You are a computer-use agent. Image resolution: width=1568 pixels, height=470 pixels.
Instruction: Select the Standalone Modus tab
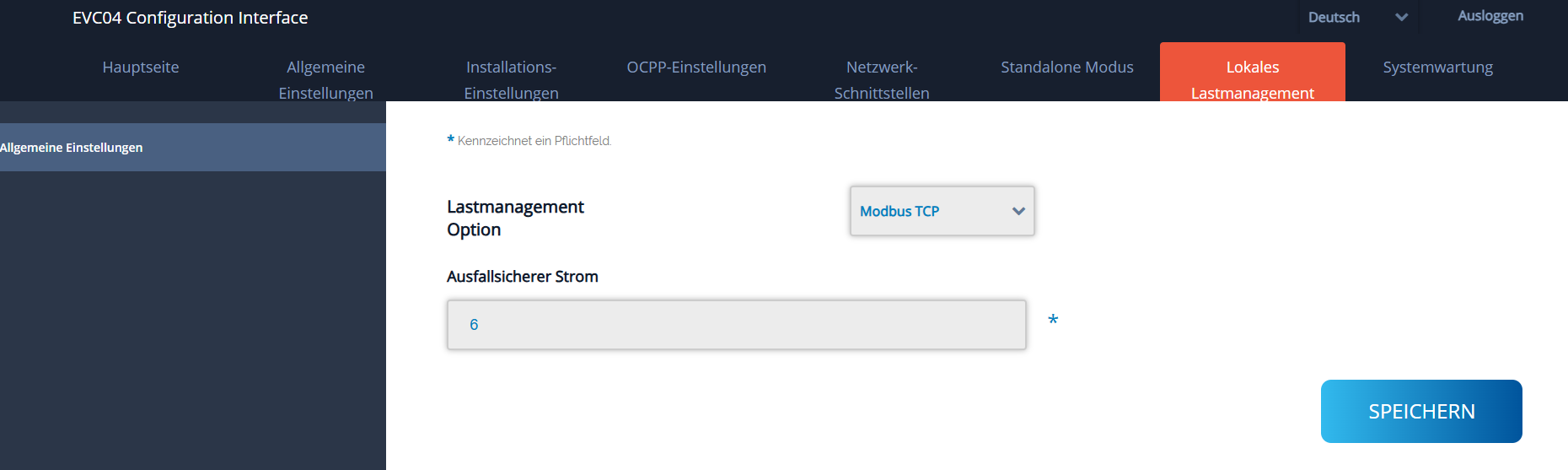(1067, 68)
